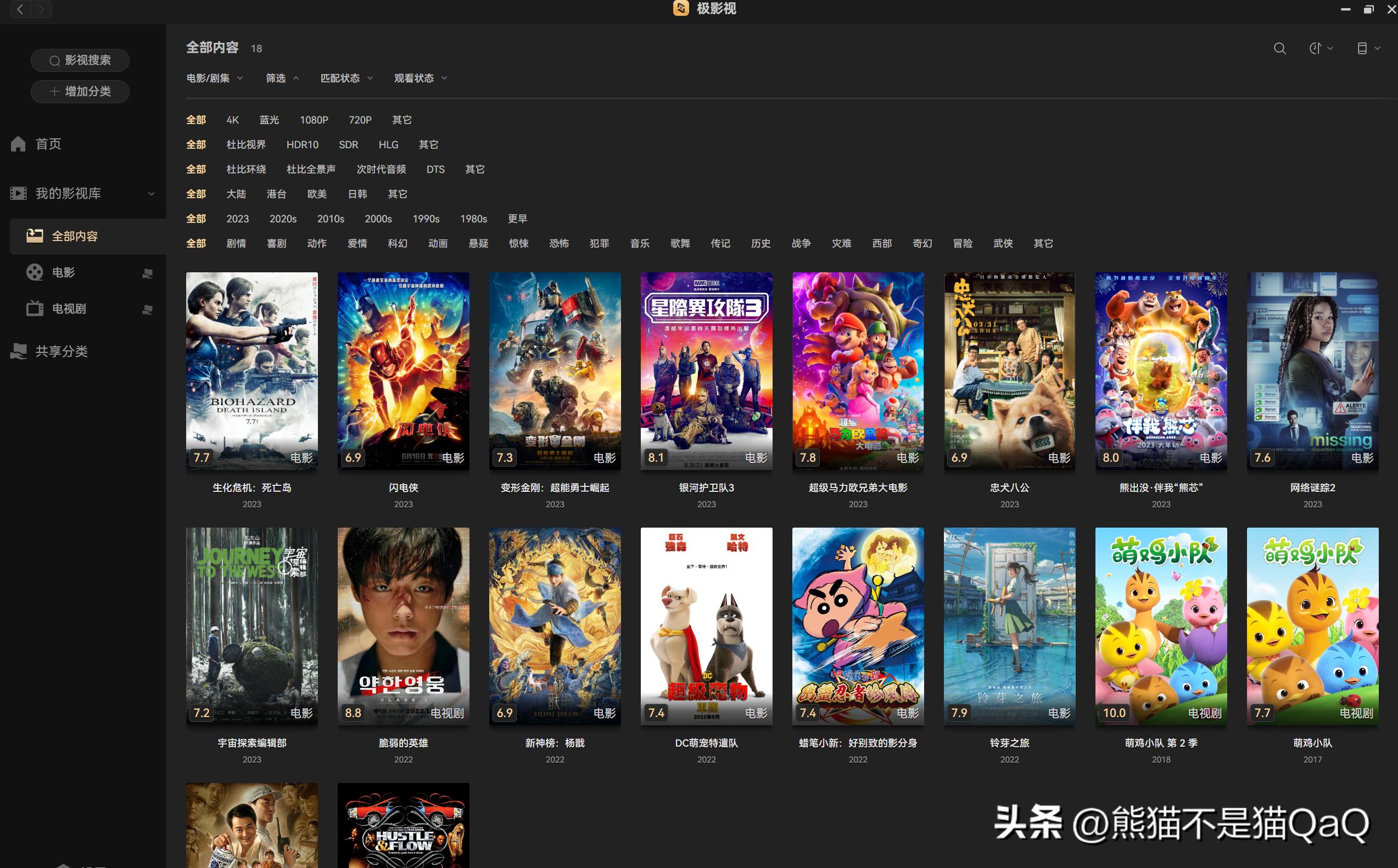
Task: Click the 影视搜索 button
Action: pyautogui.click(x=80, y=60)
